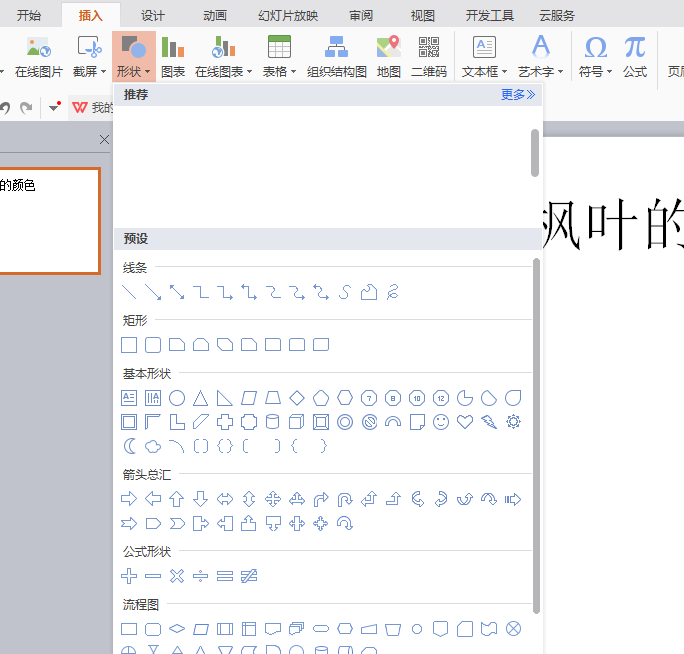Expand the 符号 dropdown arrow

click(x=609, y=72)
